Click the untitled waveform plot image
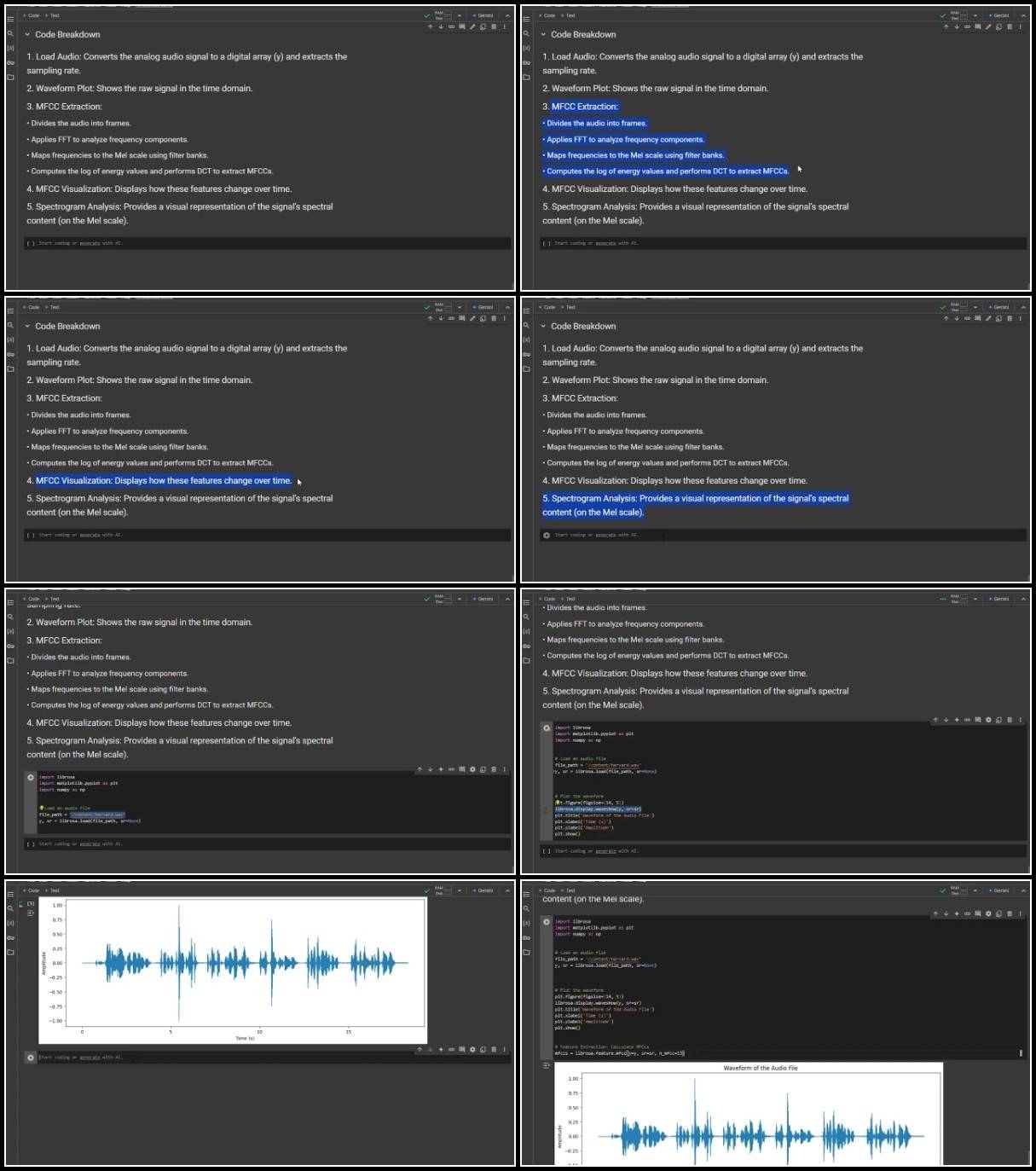Screen dimensions: 1036x1171 (232, 971)
